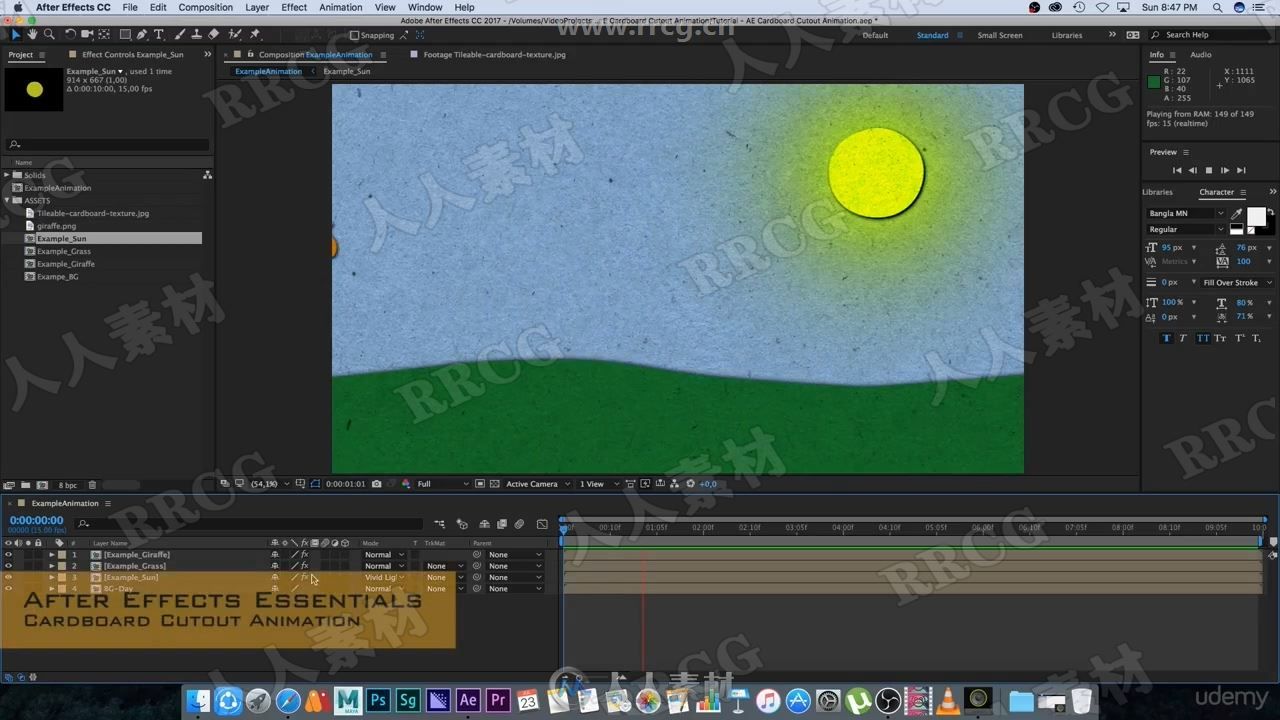
Task: Delete selected project item with trash icon
Action: pos(92,485)
